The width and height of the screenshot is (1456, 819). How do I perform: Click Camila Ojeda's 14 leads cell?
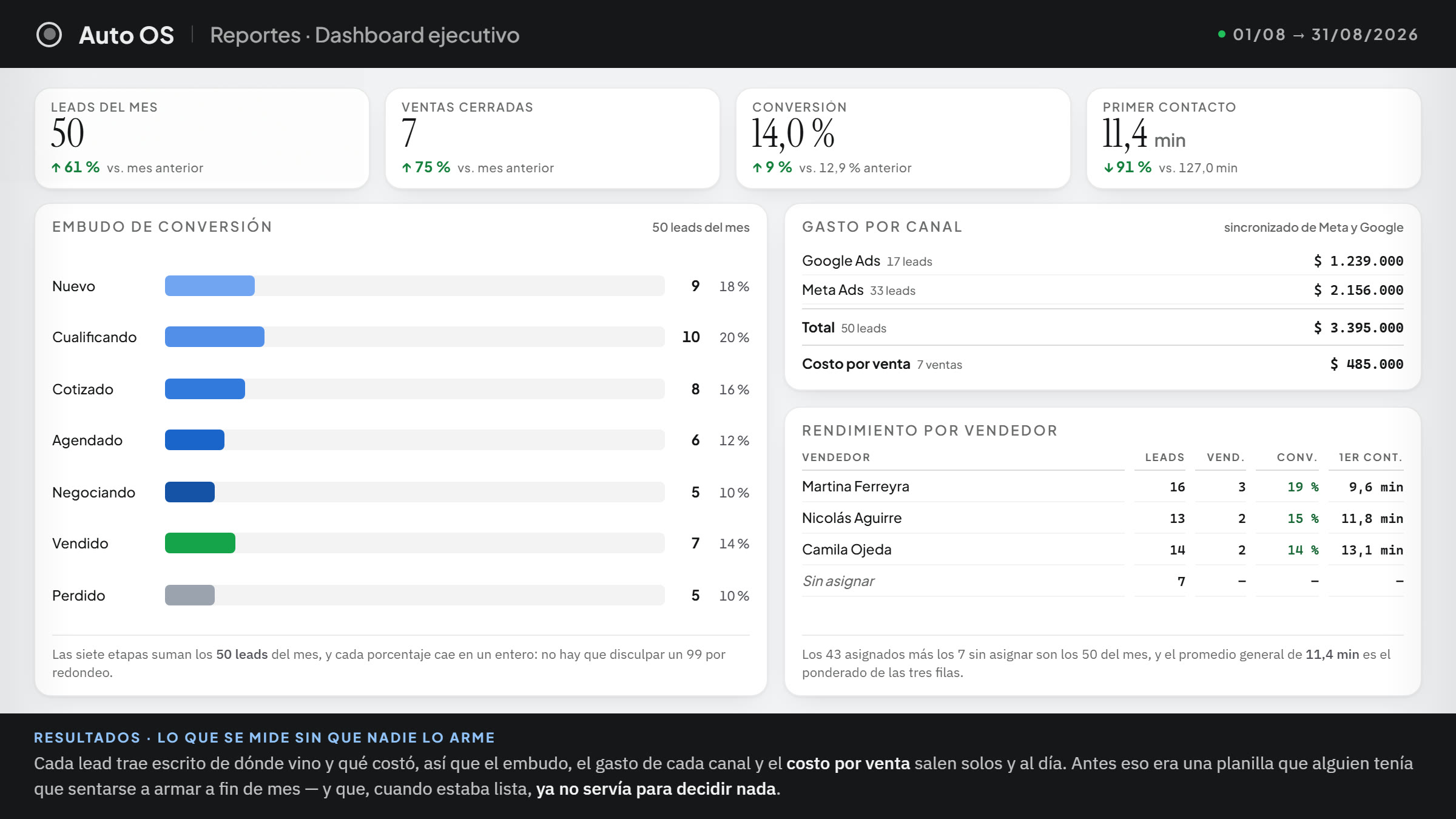tap(1177, 550)
